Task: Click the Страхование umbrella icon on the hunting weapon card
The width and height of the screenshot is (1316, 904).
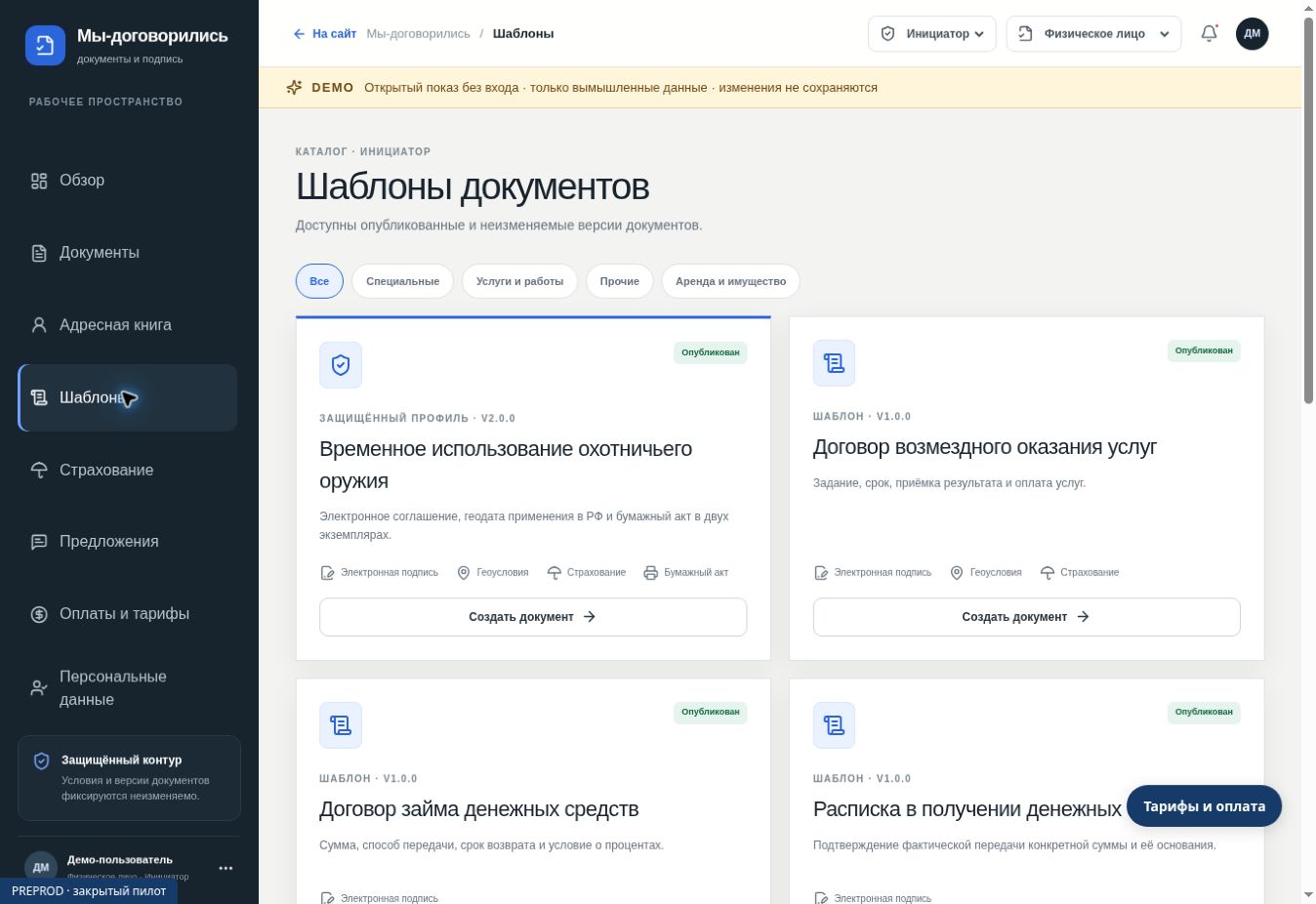Action: click(x=555, y=573)
